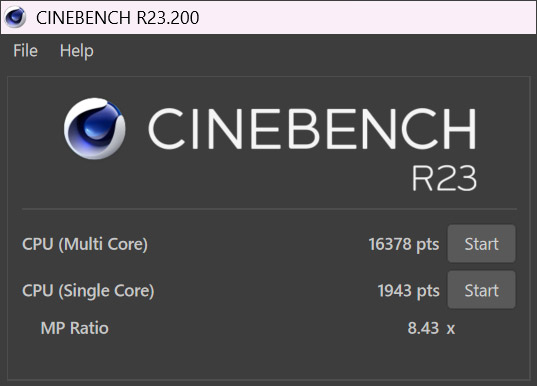Select the CPU (Single Core) label
The width and height of the screenshot is (537, 386).
[x=88, y=291]
